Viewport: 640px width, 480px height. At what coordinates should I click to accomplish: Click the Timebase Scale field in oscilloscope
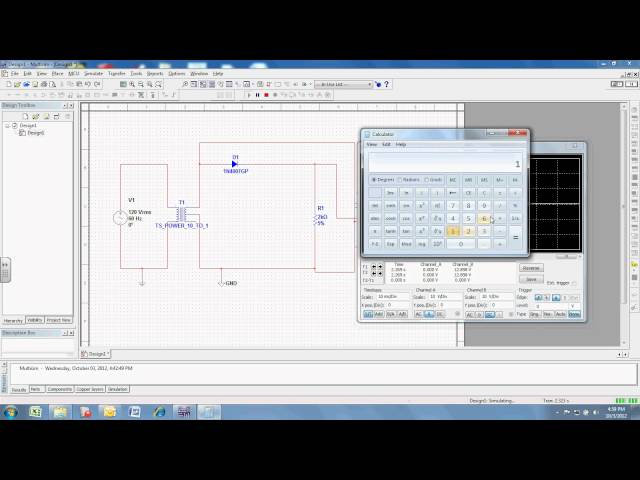point(392,297)
